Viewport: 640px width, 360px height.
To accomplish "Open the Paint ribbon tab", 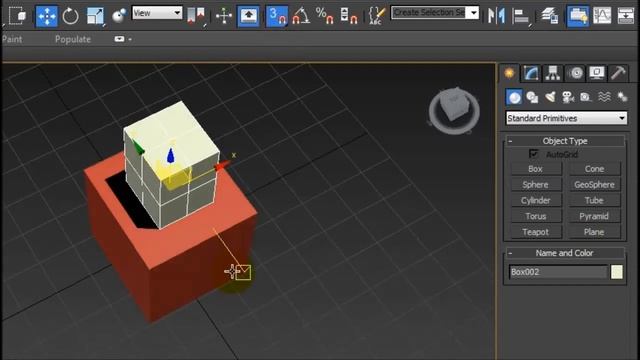I will [x=12, y=39].
